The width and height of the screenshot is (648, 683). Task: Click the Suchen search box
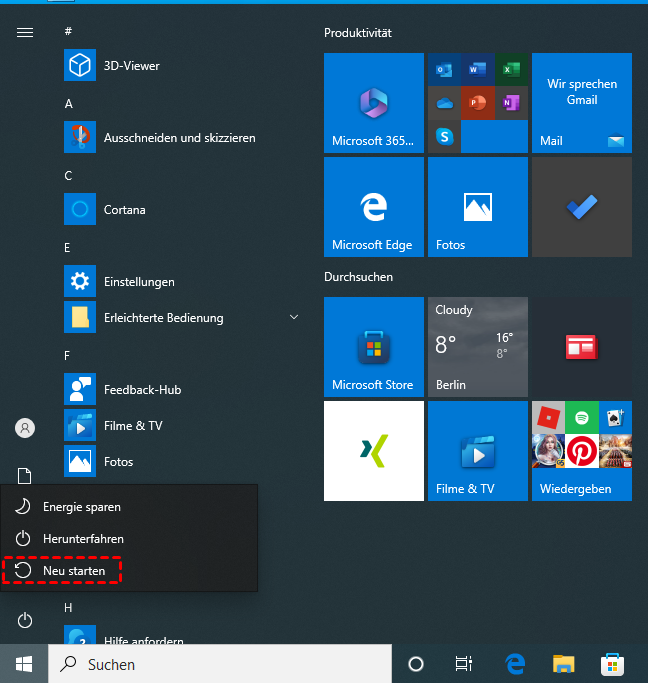[x=220, y=664]
